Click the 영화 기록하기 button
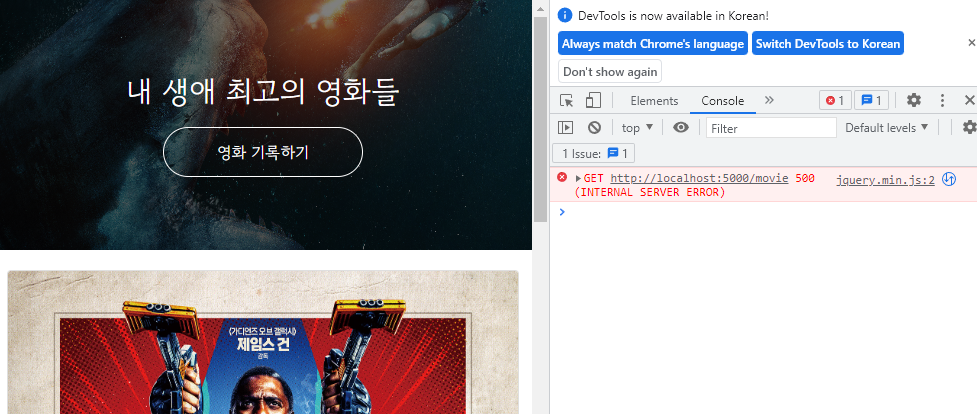977x414 pixels. [263, 152]
